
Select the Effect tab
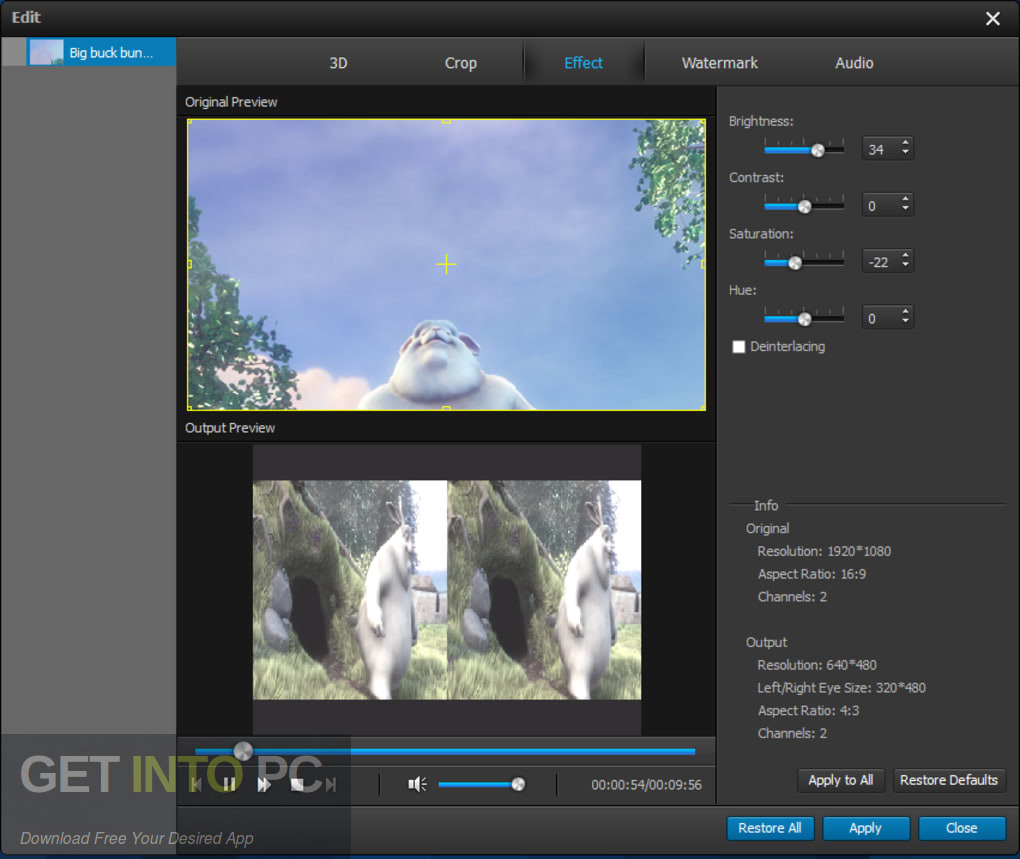pos(583,63)
